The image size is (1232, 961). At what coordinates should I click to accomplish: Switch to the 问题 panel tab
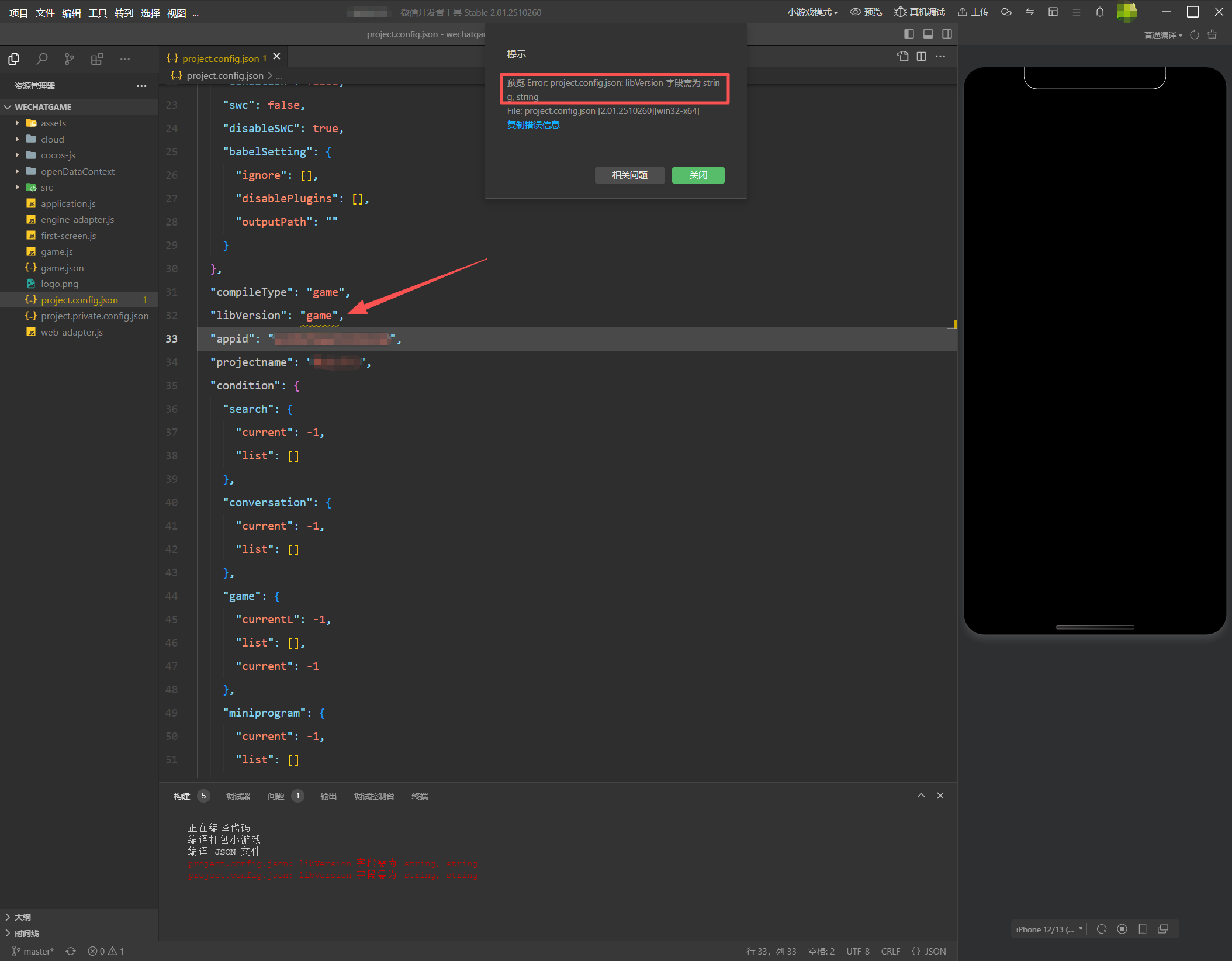[x=276, y=796]
